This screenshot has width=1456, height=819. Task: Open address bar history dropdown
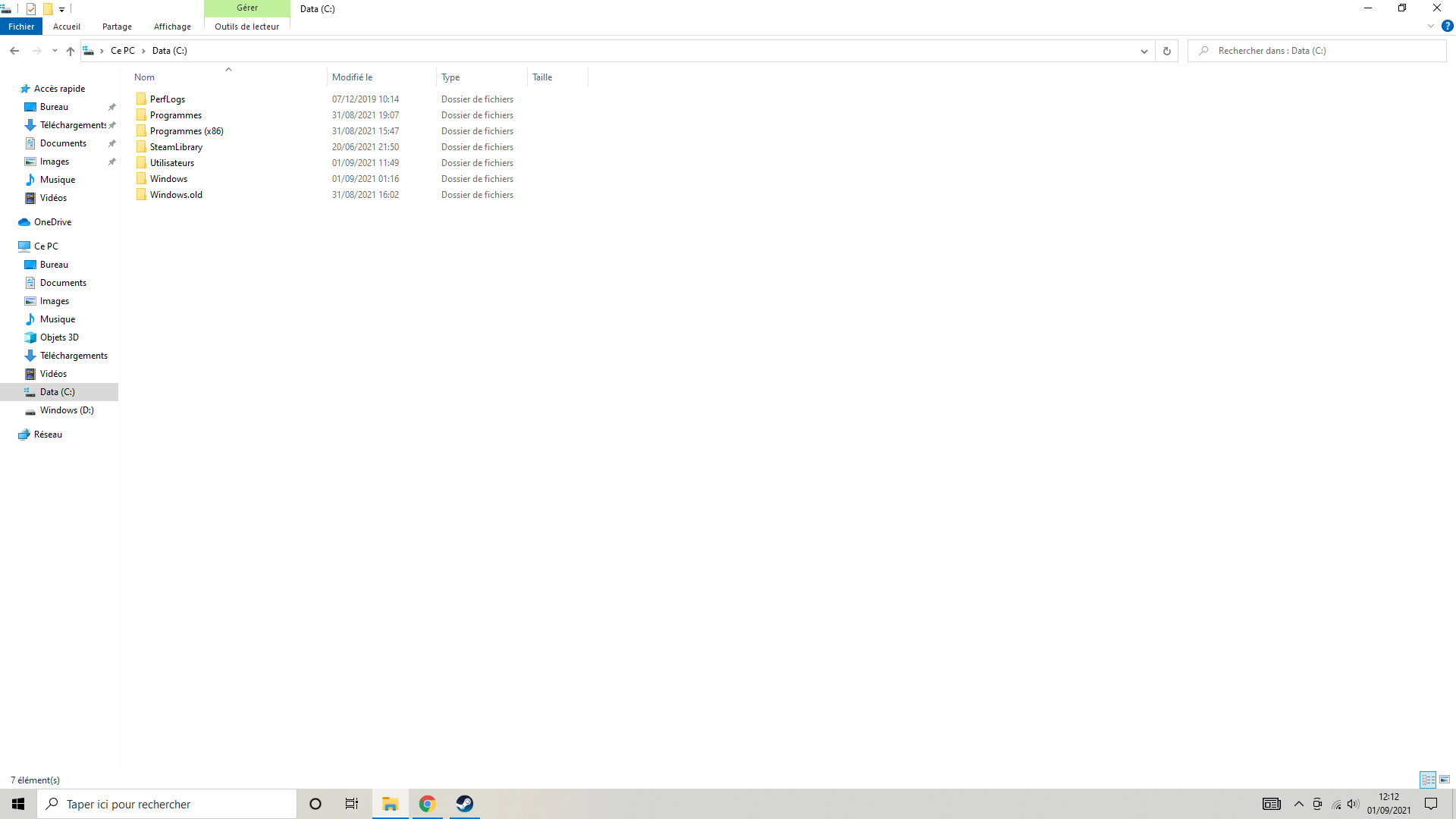click(1144, 51)
